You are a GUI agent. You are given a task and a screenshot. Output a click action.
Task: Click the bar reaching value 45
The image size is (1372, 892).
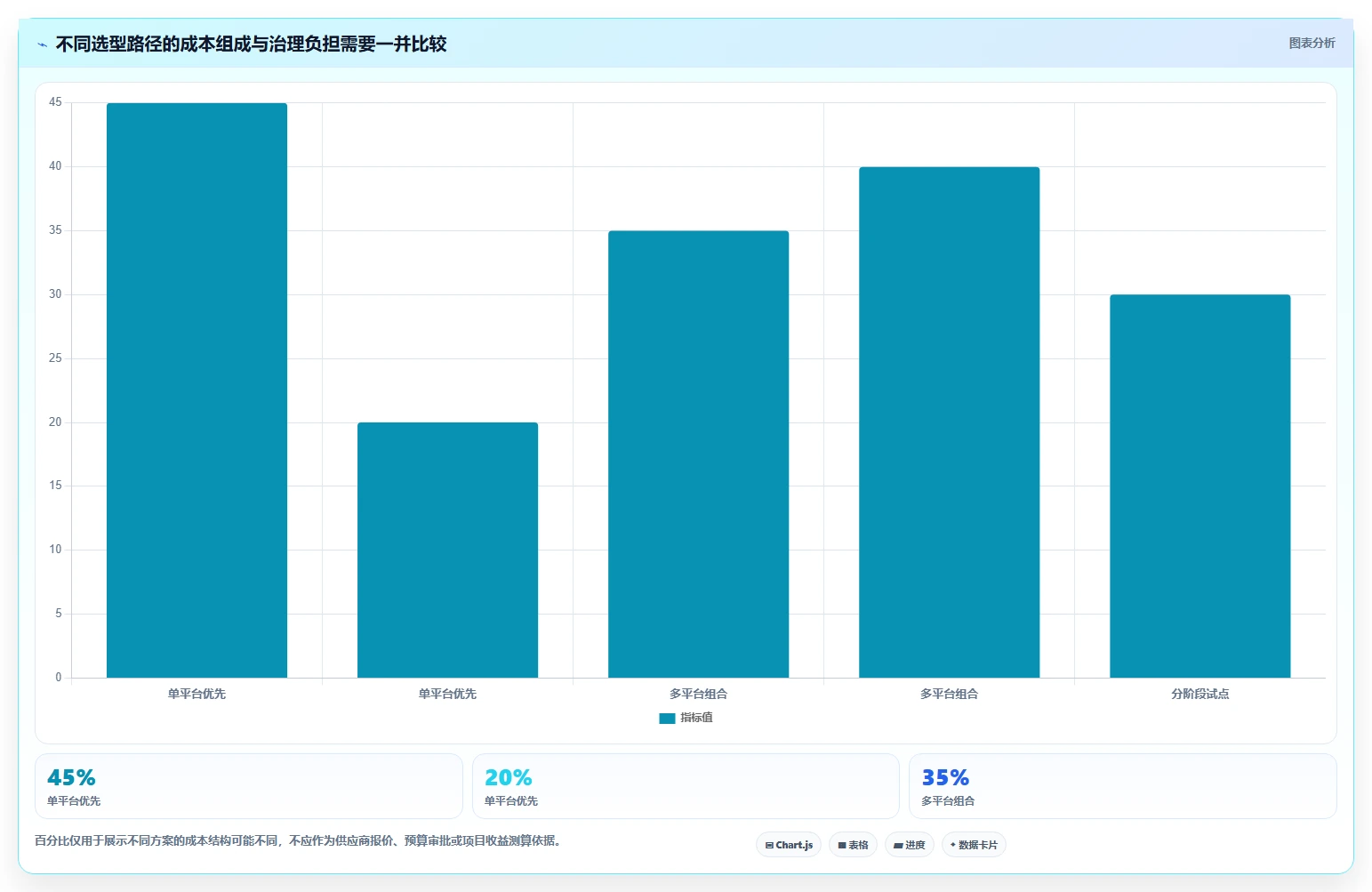click(197, 390)
